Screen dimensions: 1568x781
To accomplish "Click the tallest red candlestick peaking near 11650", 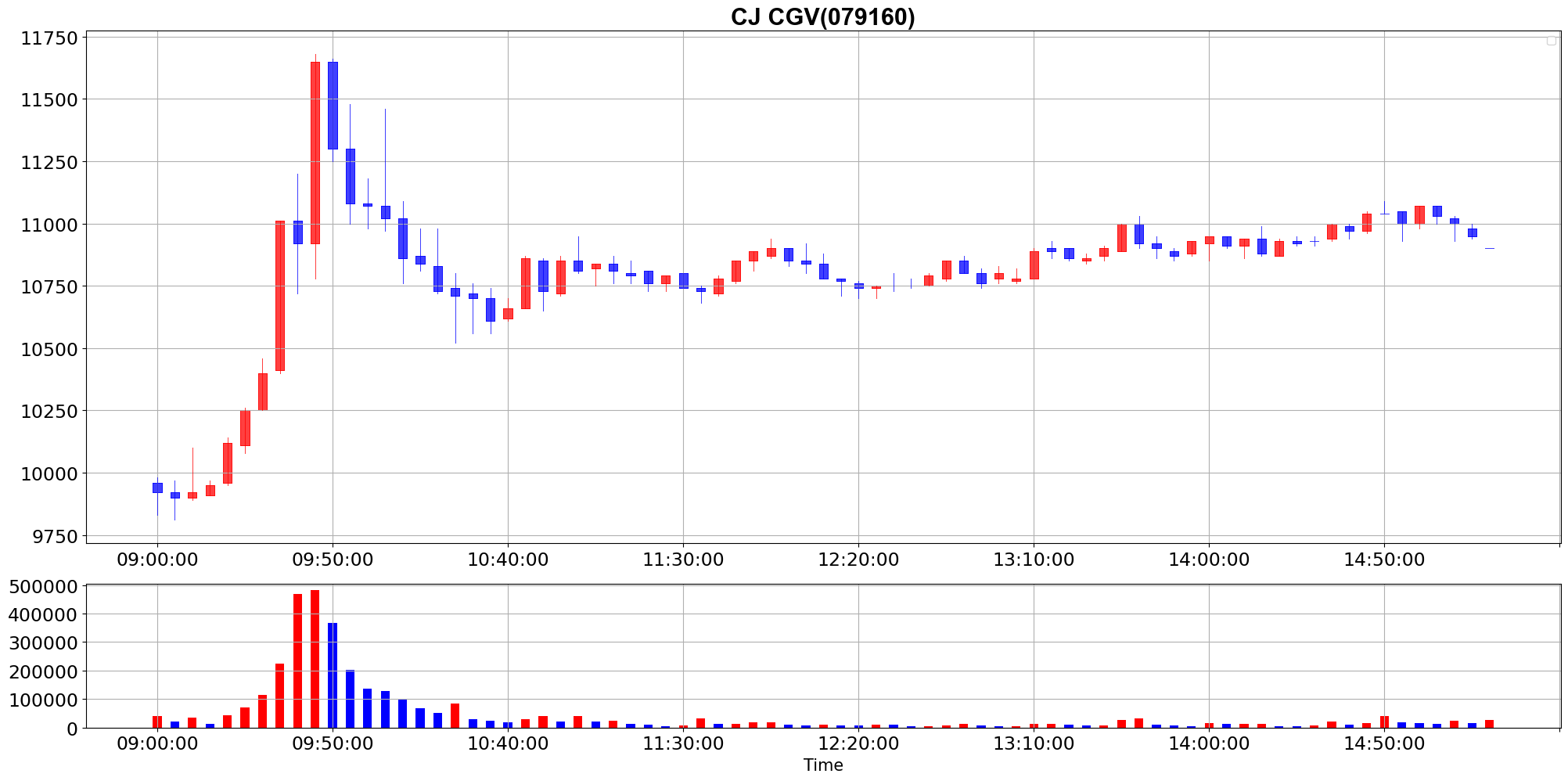I will pos(315,153).
